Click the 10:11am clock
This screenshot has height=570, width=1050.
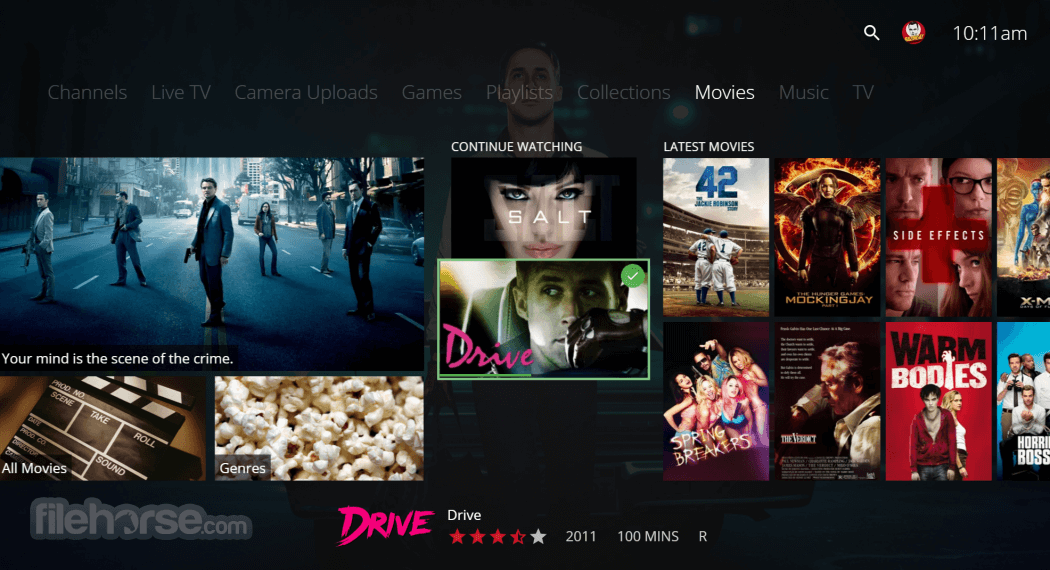pyautogui.click(x=990, y=33)
